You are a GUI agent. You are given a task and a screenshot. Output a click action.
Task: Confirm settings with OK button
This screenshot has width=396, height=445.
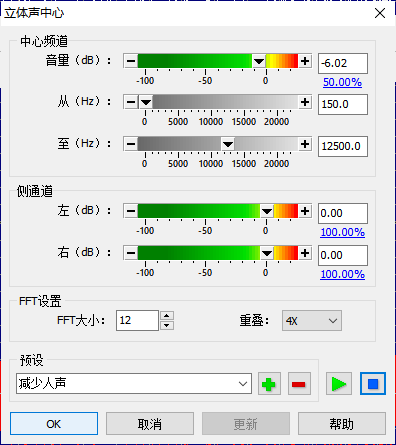pos(54,424)
